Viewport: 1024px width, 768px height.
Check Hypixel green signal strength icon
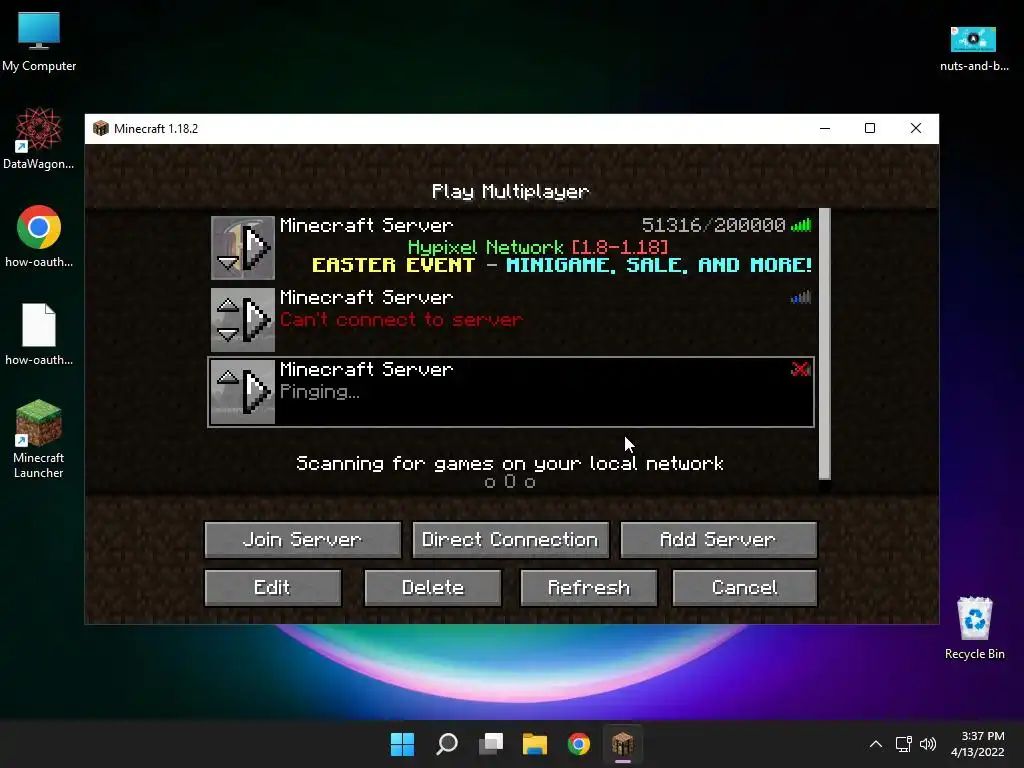tap(801, 225)
